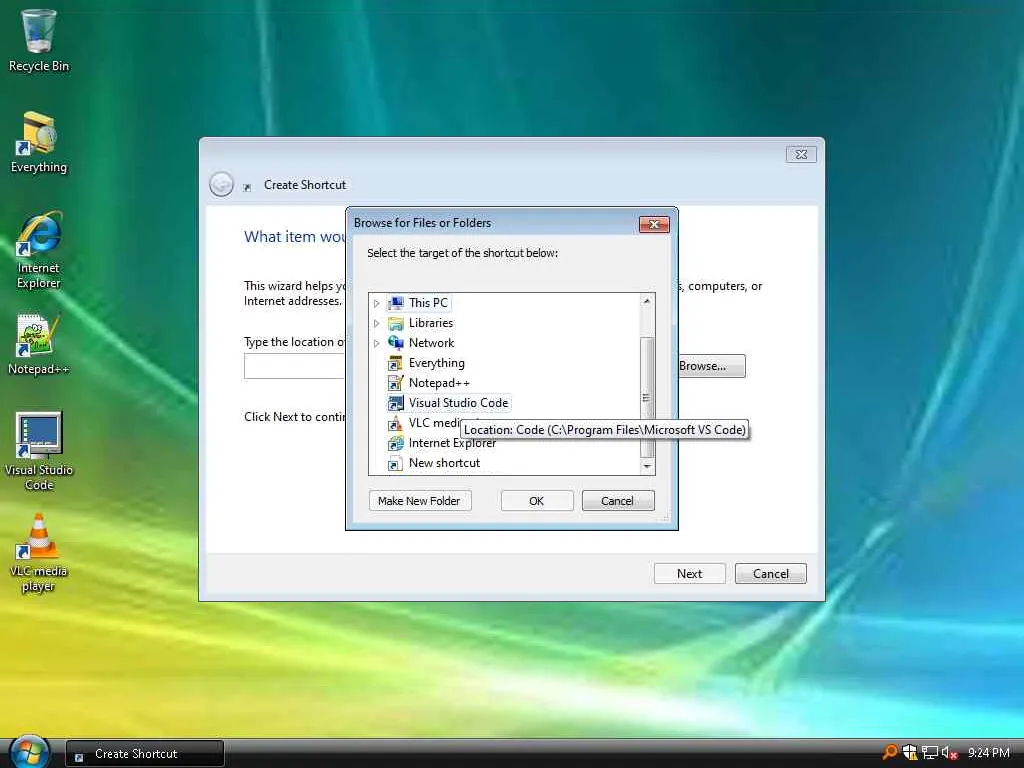The image size is (1024, 768).
Task: Click the Everything shortcut icon in browse list
Action: tap(395, 363)
